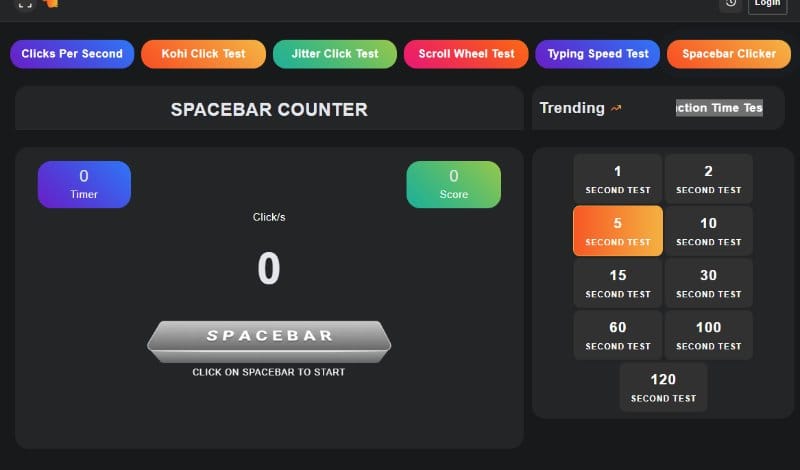
Task: Select the Spacebar Clicker tab
Action: pos(729,54)
